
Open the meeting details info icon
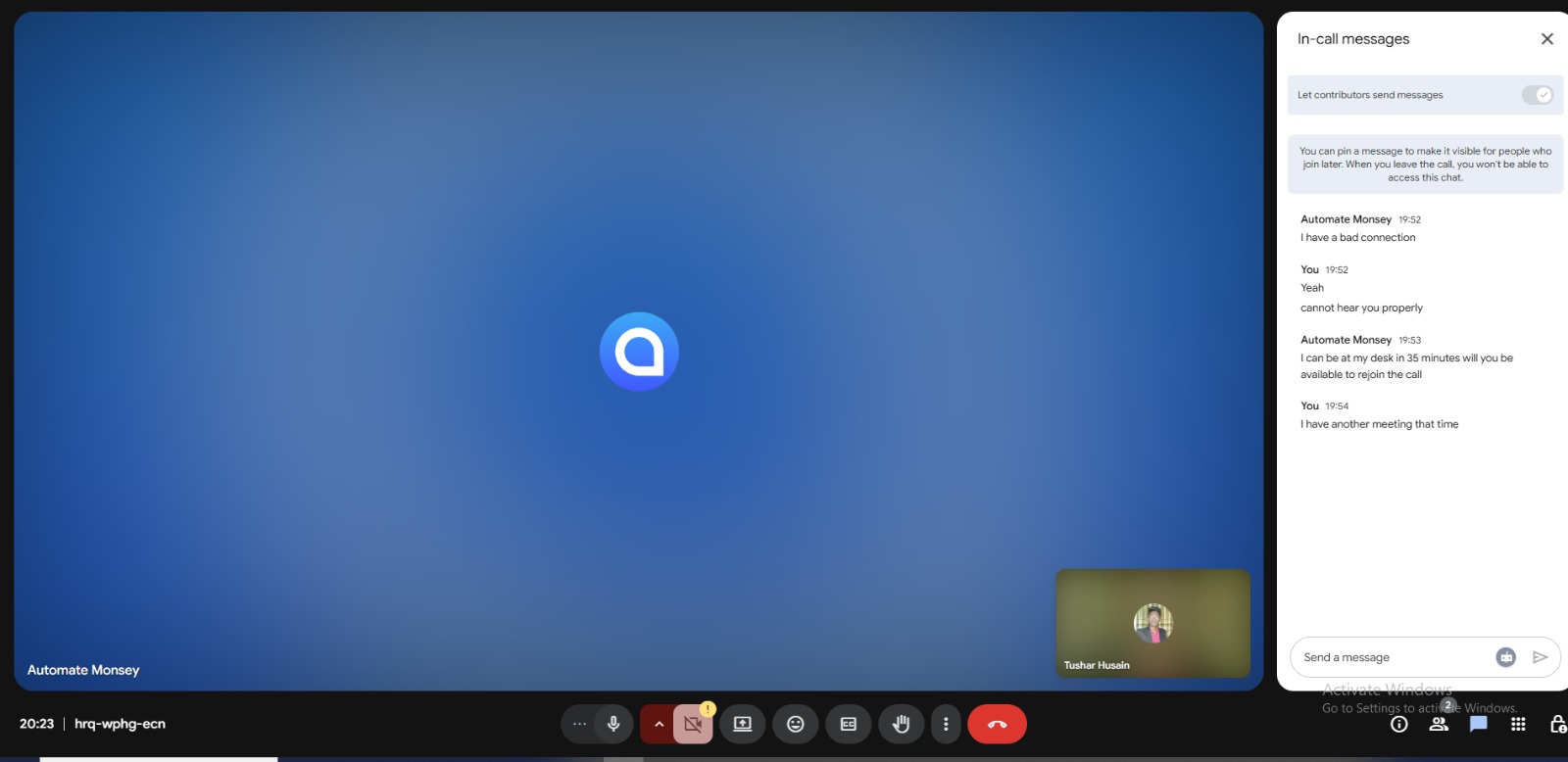[1399, 724]
